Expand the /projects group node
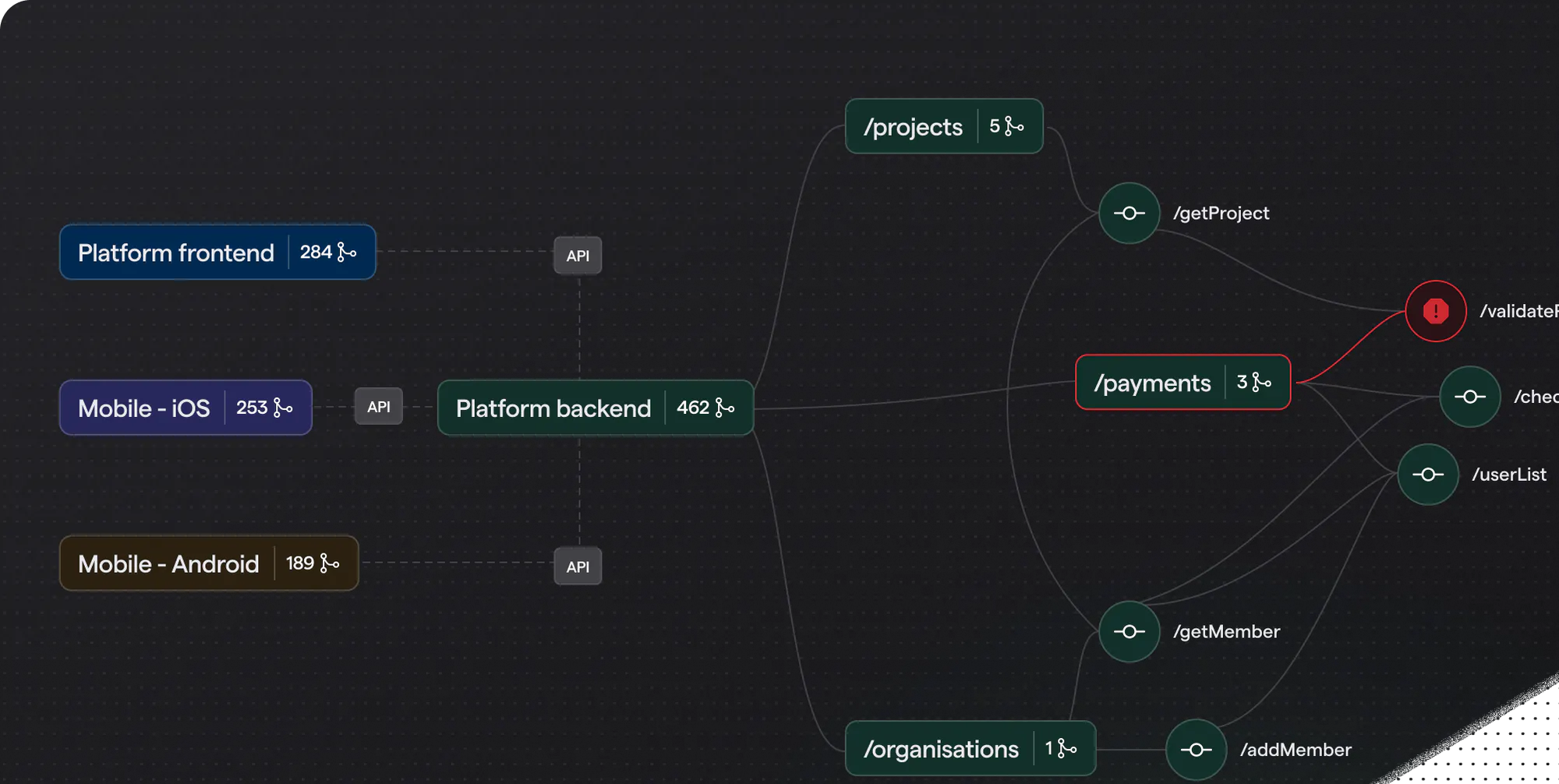The height and width of the screenshot is (784, 1559). pyautogui.click(x=944, y=126)
